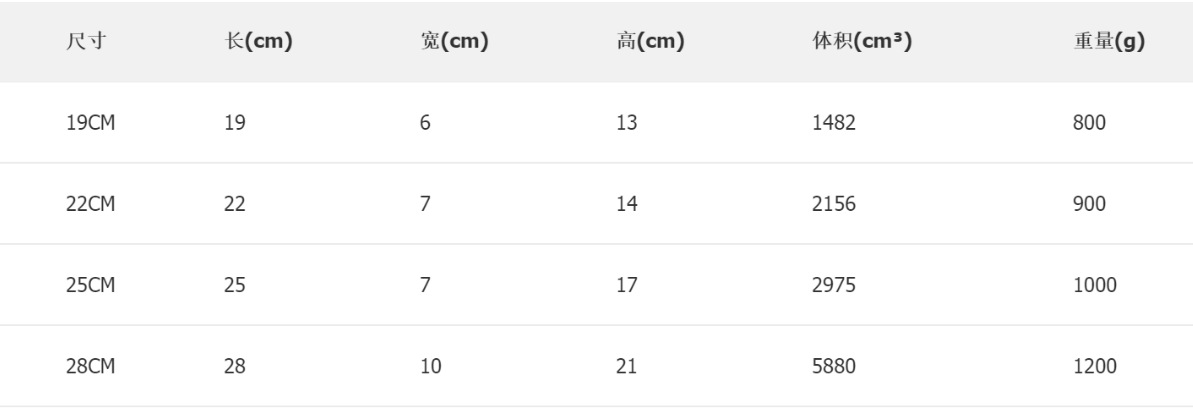Image resolution: width=1193 pixels, height=409 pixels.
Task: Click the 22CM size cell
Action: (x=84, y=207)
